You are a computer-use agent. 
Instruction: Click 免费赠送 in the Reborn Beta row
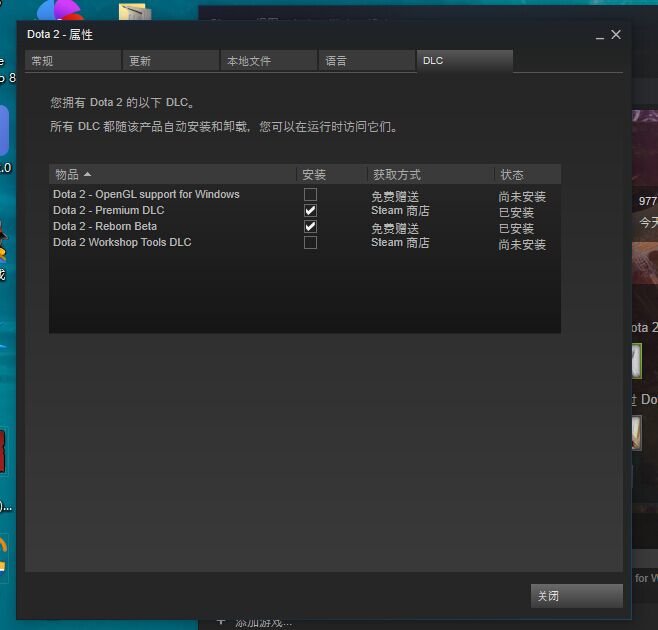point(395,228)
